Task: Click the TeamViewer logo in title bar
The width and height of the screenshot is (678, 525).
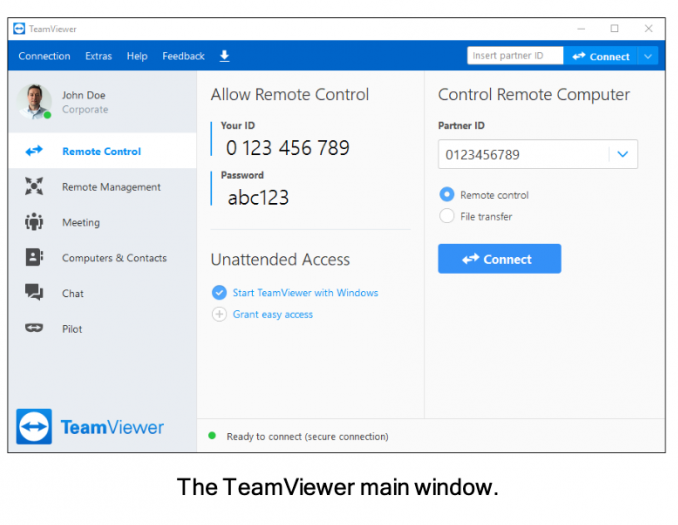Action: coord(19,29)
